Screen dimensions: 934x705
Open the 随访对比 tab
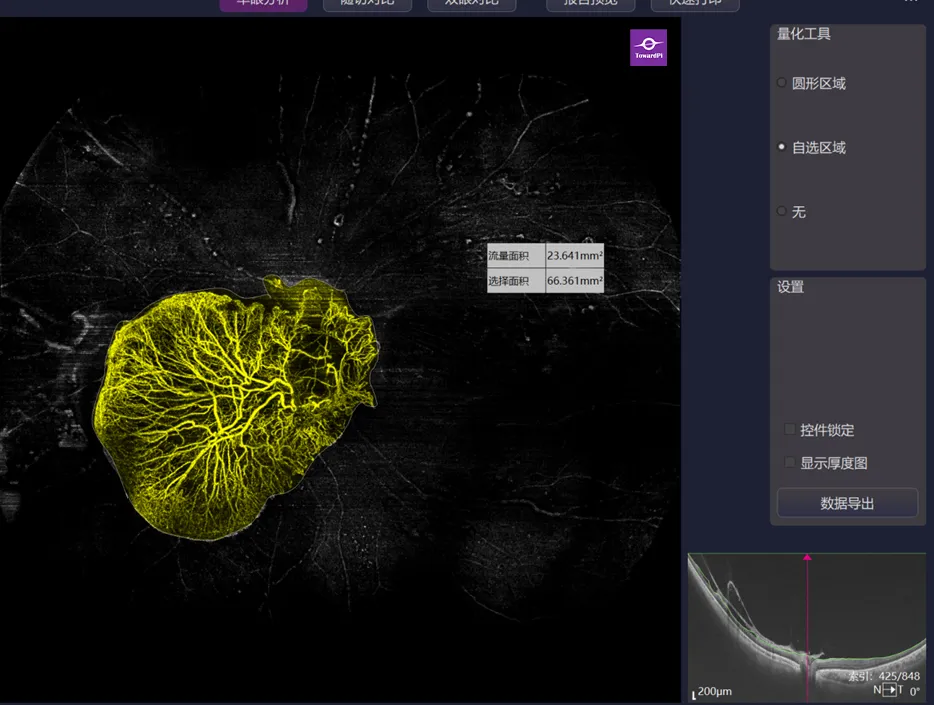tap(367, 3)
